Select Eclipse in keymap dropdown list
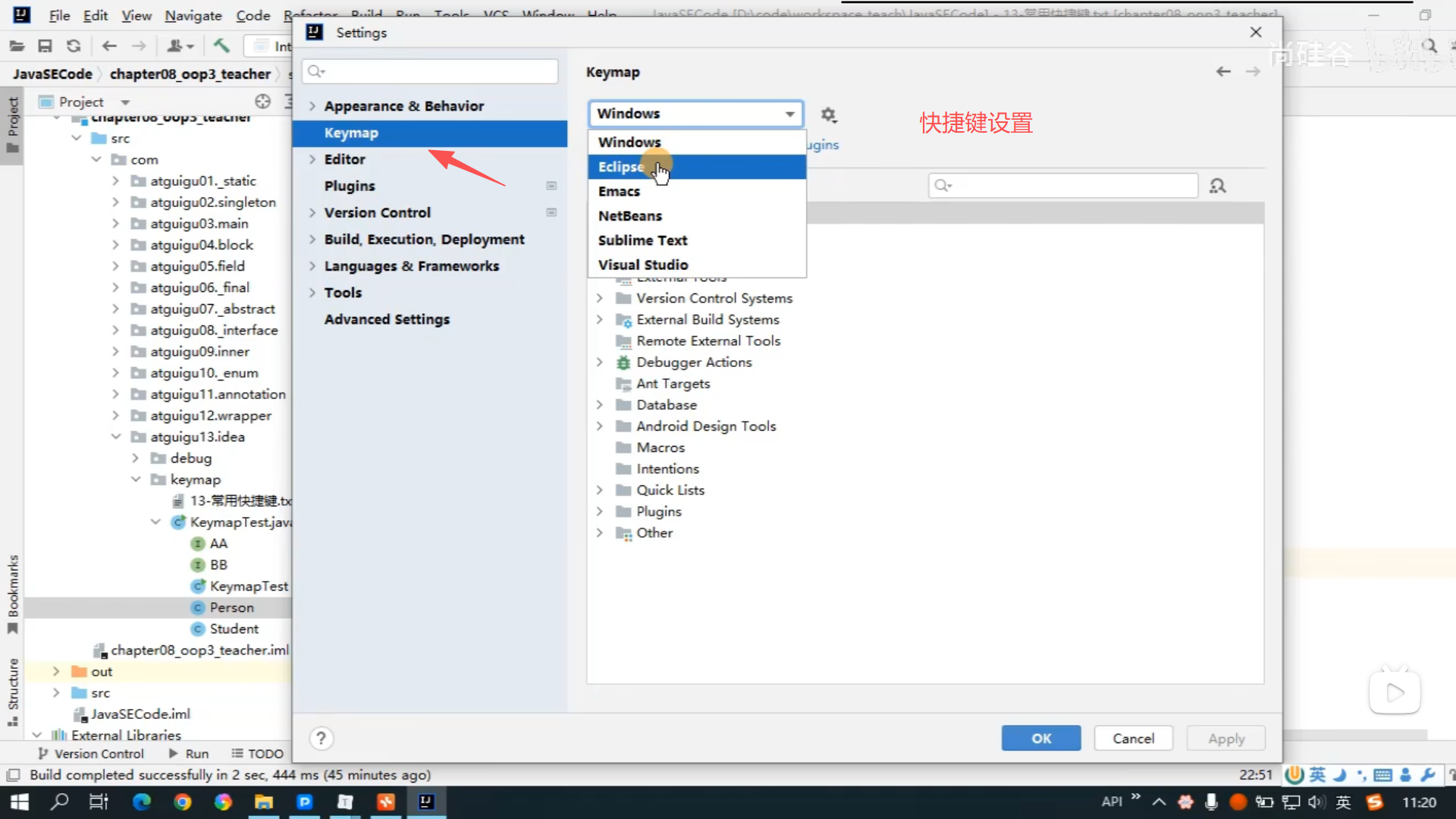This screenshot has width=1456, height=819. click(621, 167)
